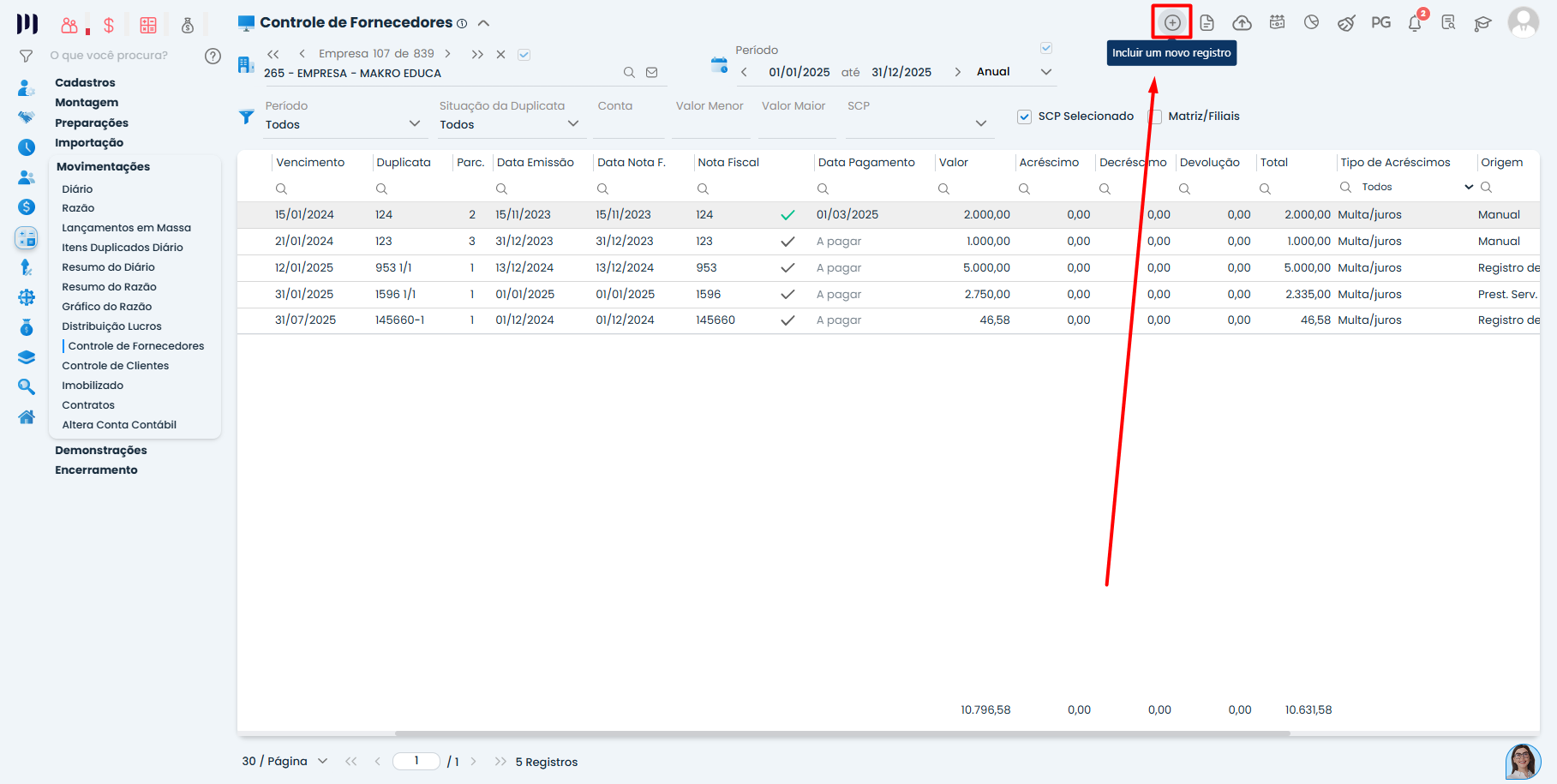1557x784 pixels.
Task: Uncheck the SCP Selecionado checkbox
Action: pyautogui.click(x=1024, y=117)
